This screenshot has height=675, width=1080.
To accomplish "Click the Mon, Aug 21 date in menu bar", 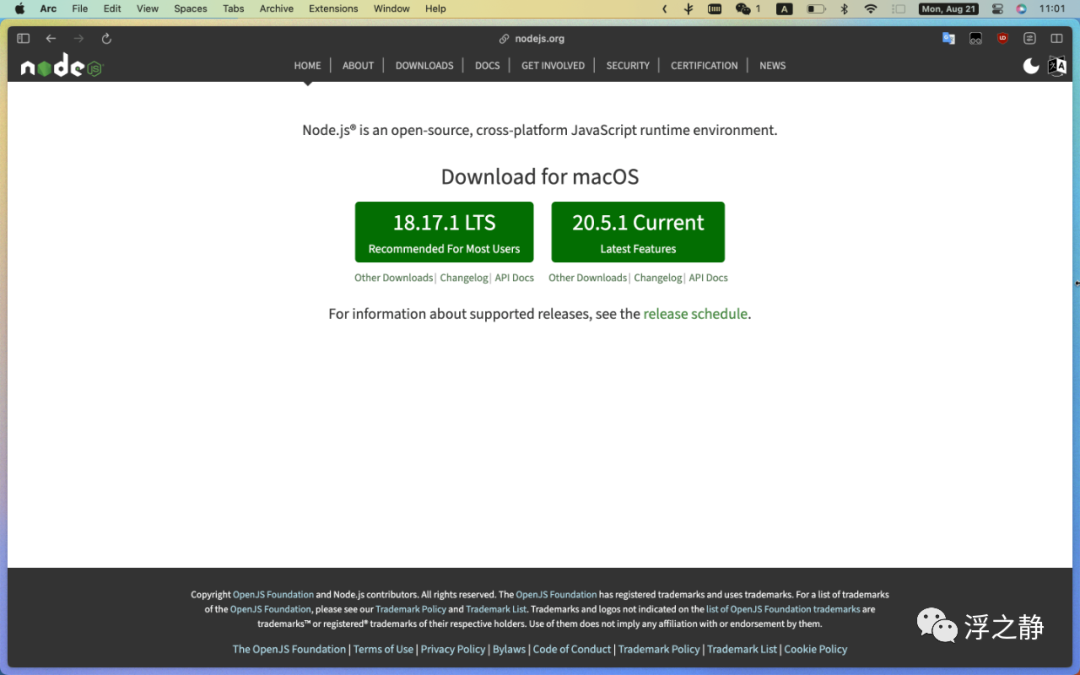I will [948, 9].
